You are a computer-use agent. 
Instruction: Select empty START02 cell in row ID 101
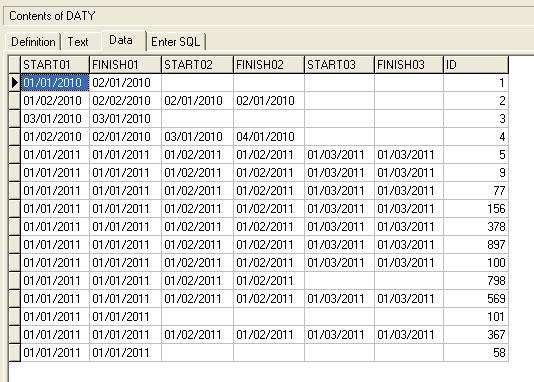(x=198, y=317)
